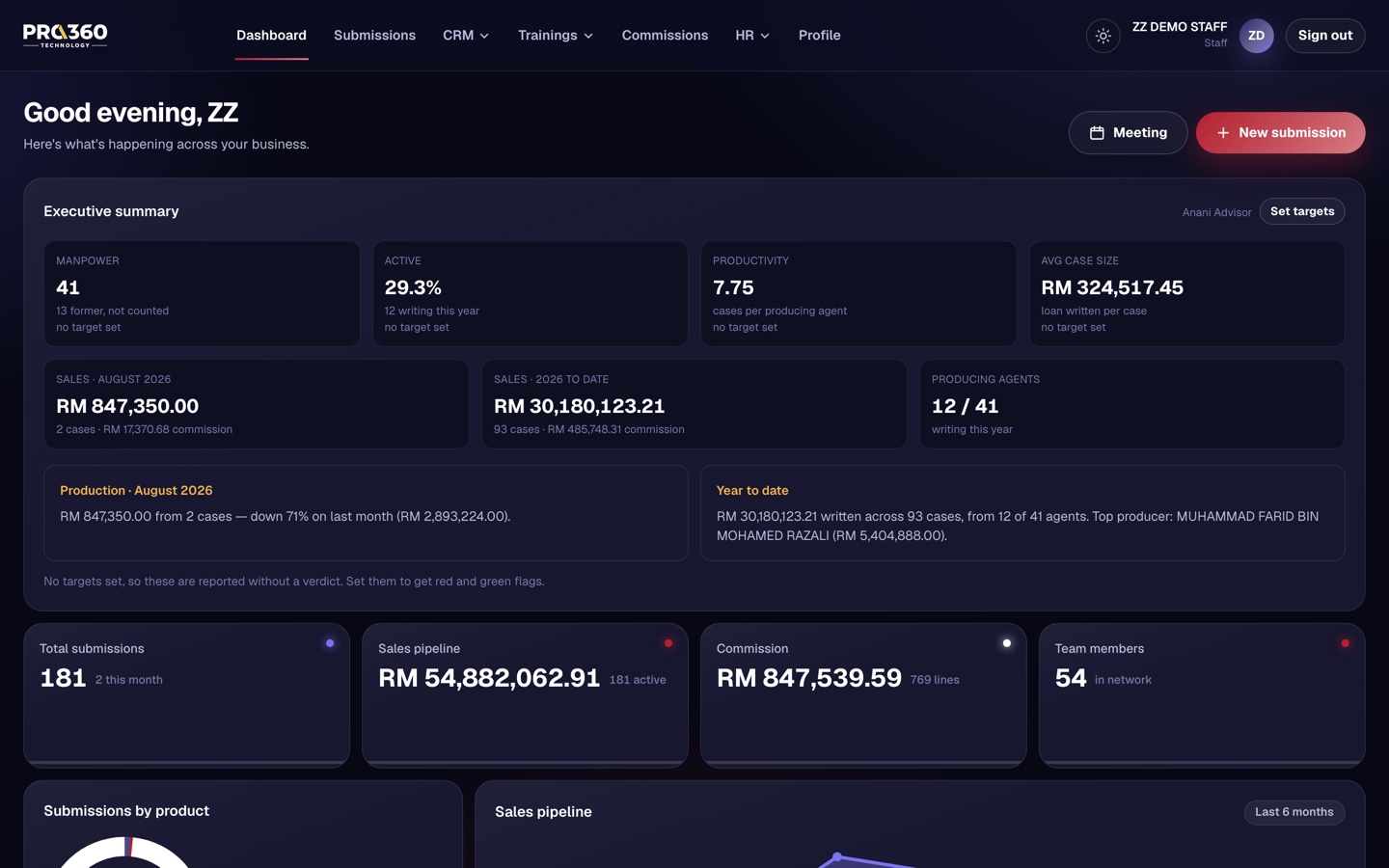Click the plus icon on New submission
The image size is (1389, 868).
1223,133
